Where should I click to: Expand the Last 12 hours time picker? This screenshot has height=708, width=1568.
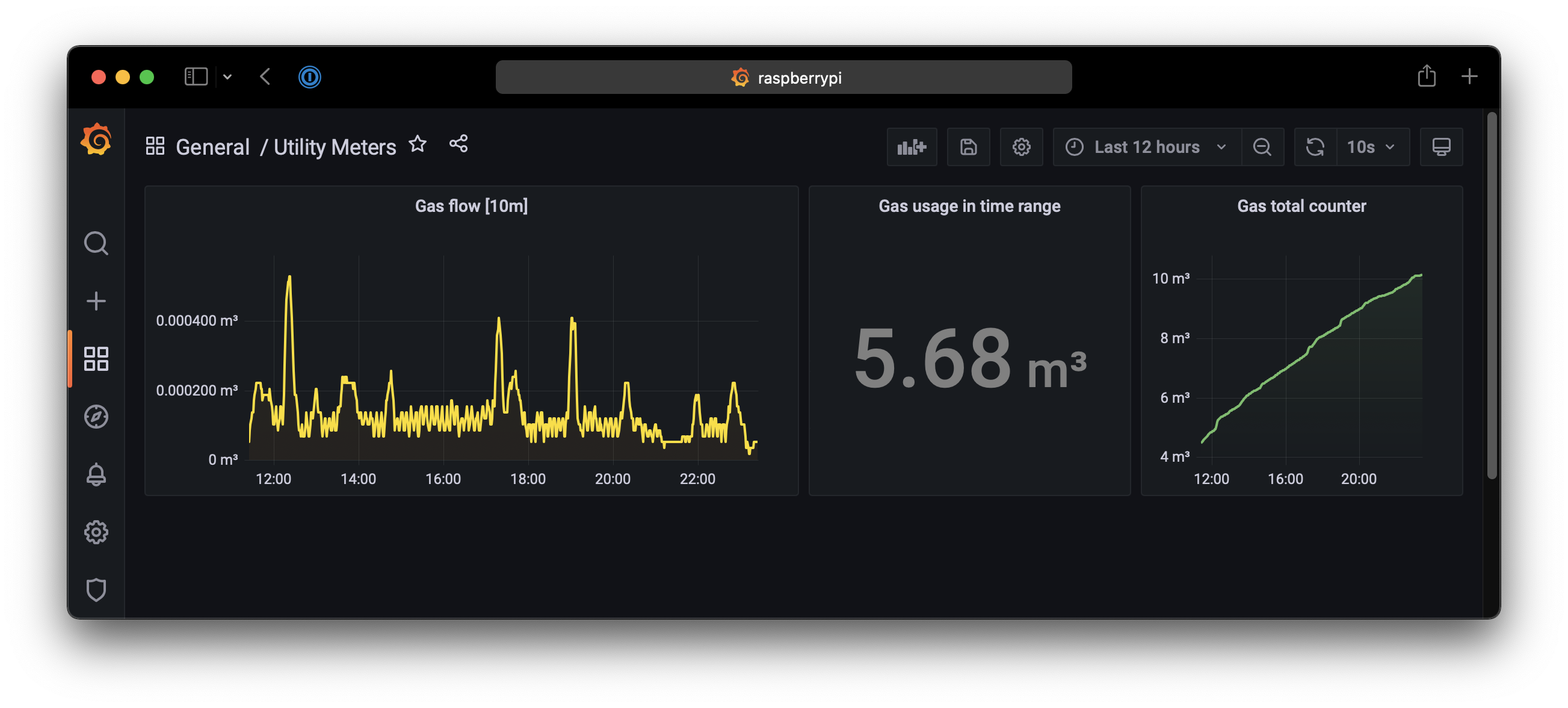1146,147
